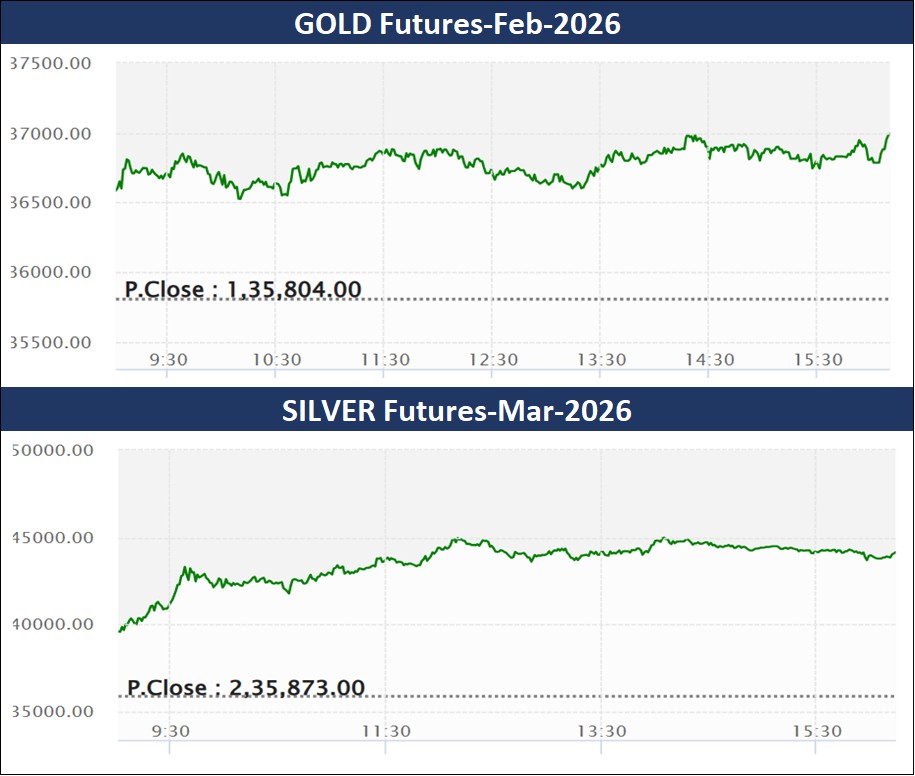
Task: Click 11:30 on the silver chart time axis
Action: tap(386, 731)
